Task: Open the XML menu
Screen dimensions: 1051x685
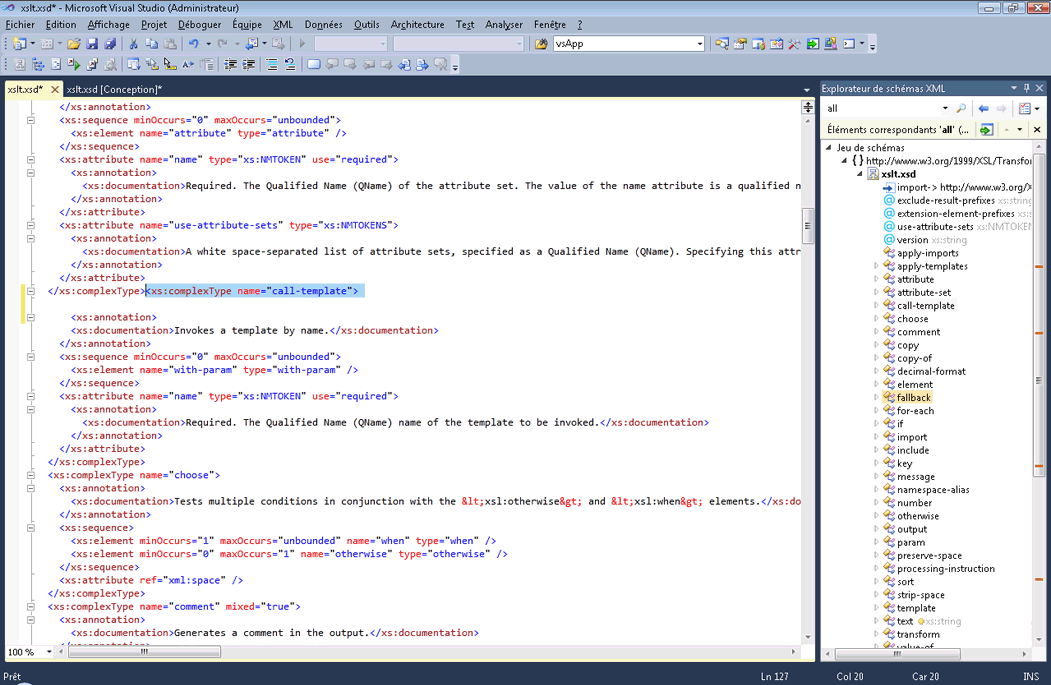Action: (283, 25)
